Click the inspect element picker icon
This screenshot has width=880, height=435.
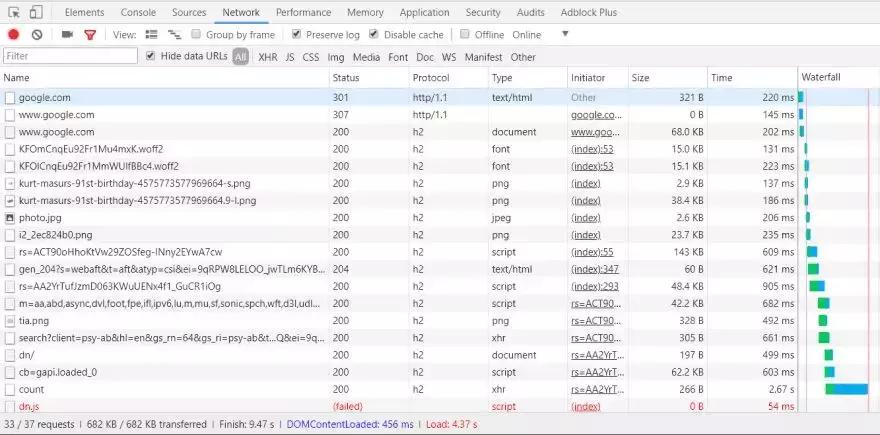point(14,13)
